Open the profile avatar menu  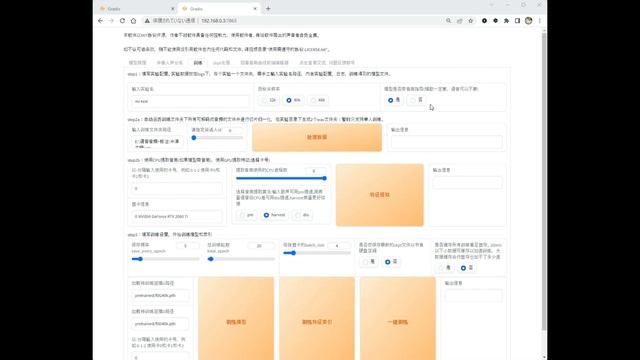(529, 20)
